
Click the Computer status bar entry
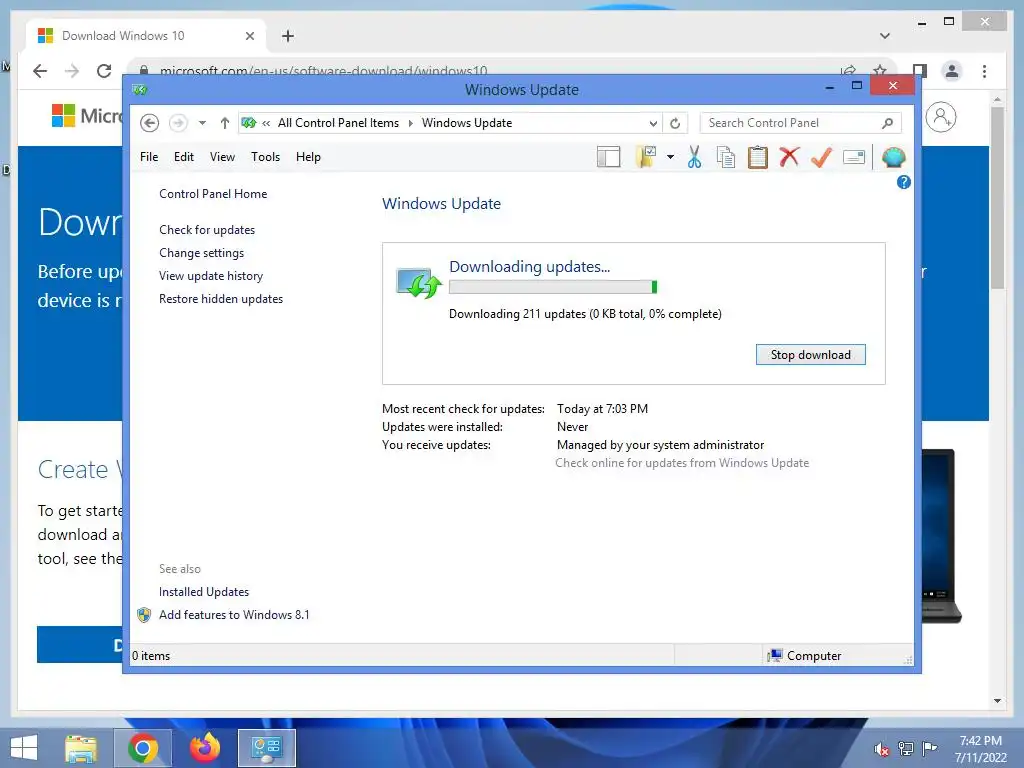click(x=805, y=656)
